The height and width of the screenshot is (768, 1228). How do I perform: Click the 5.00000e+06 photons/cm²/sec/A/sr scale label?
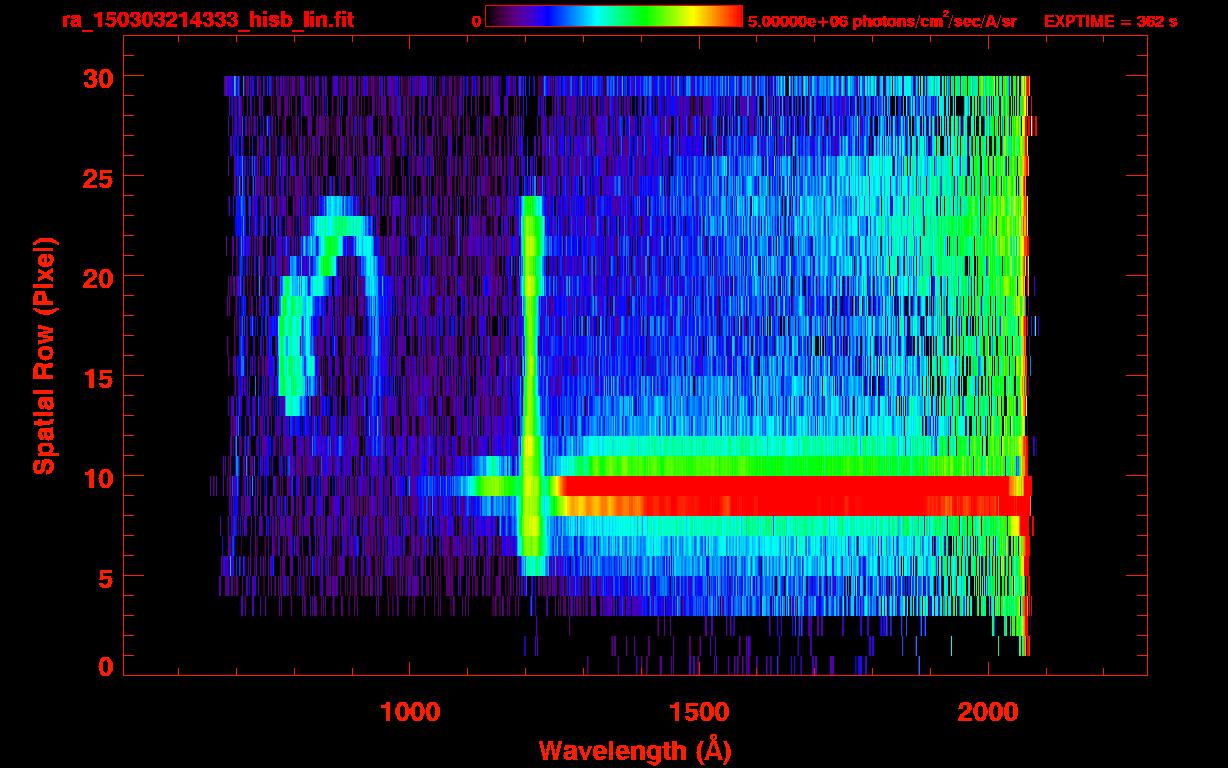(x=881, y=21)
